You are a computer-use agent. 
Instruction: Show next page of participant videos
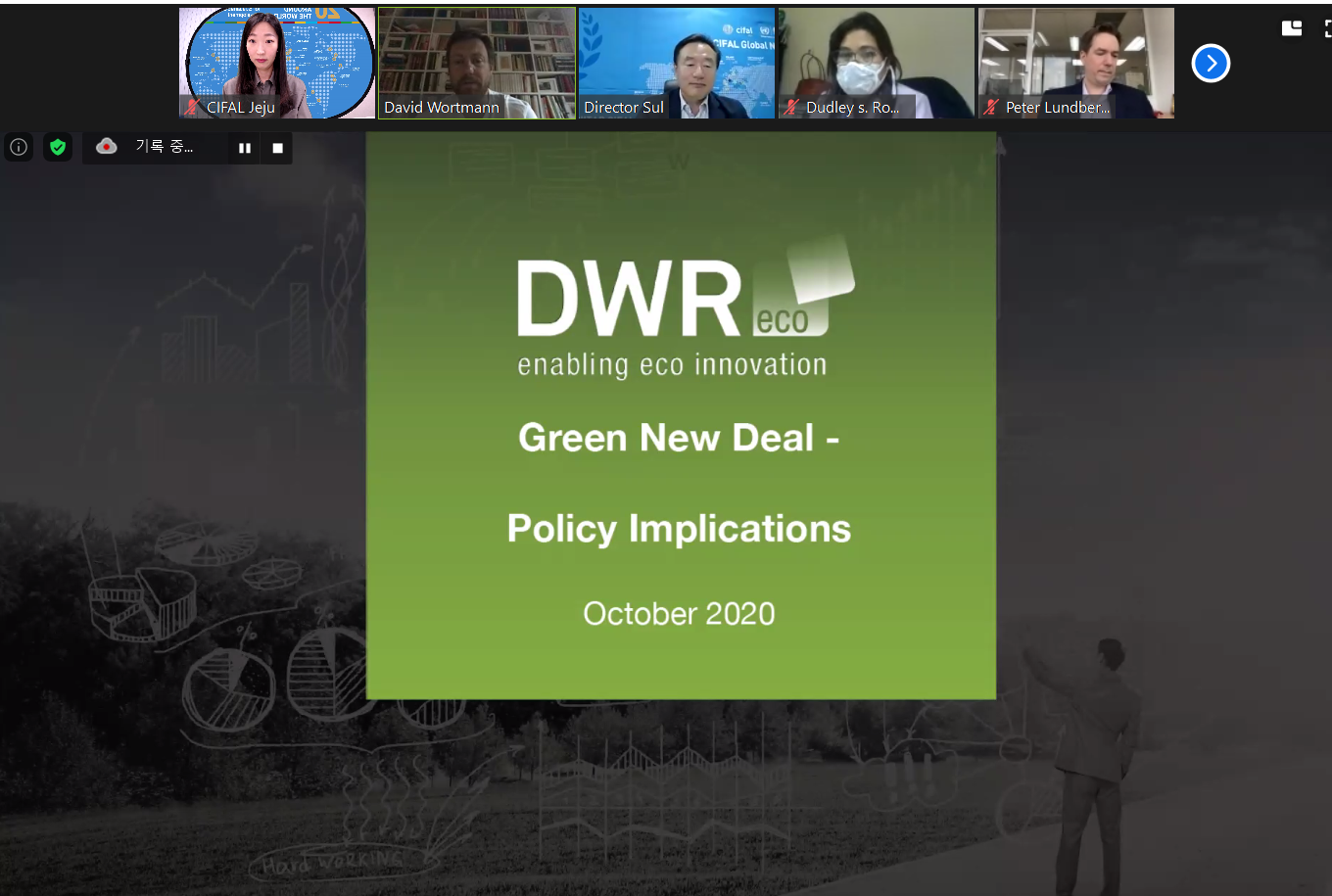tap(1211, 64)
